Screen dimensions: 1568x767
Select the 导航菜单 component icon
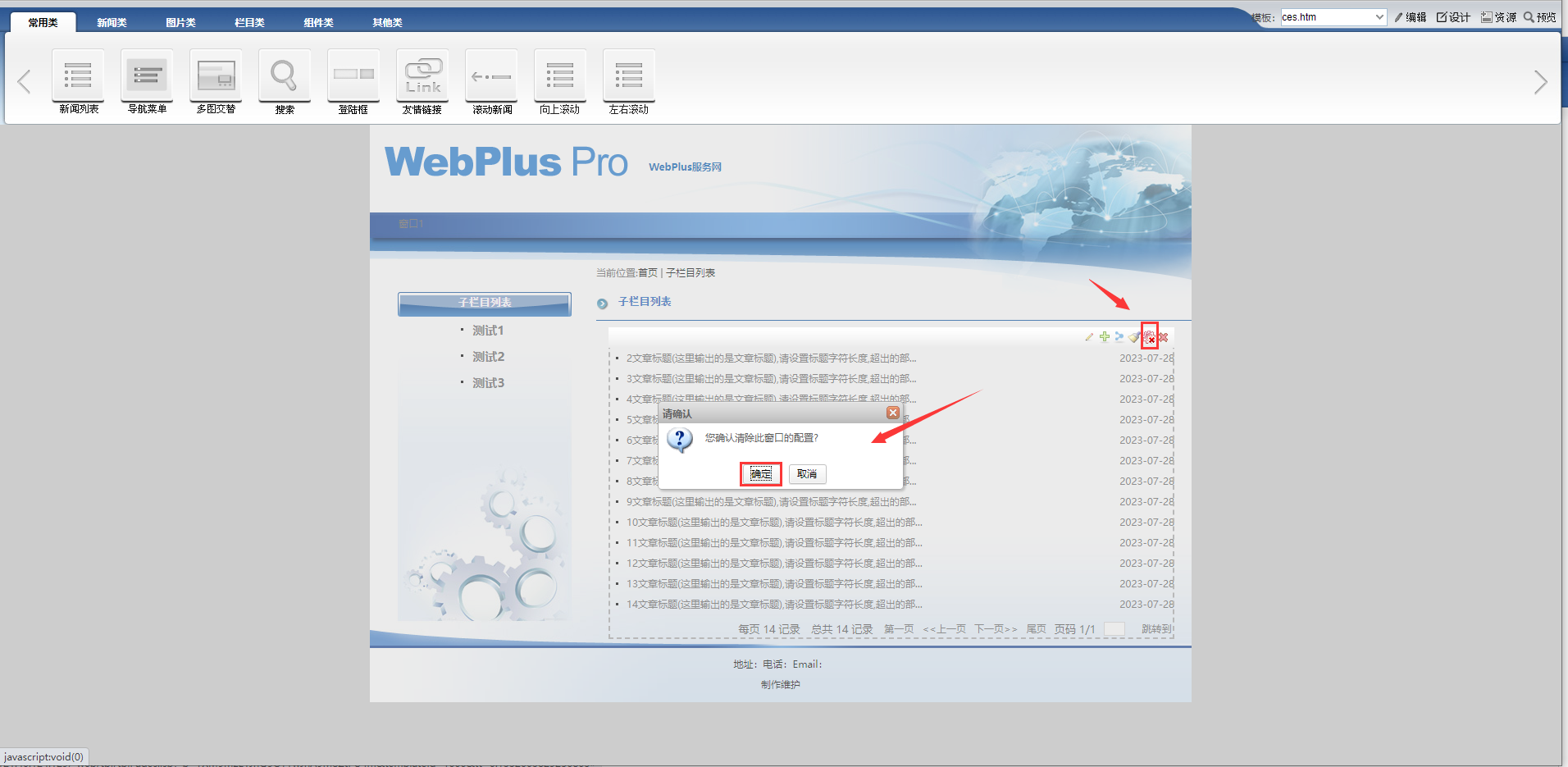tap(147, 75)
